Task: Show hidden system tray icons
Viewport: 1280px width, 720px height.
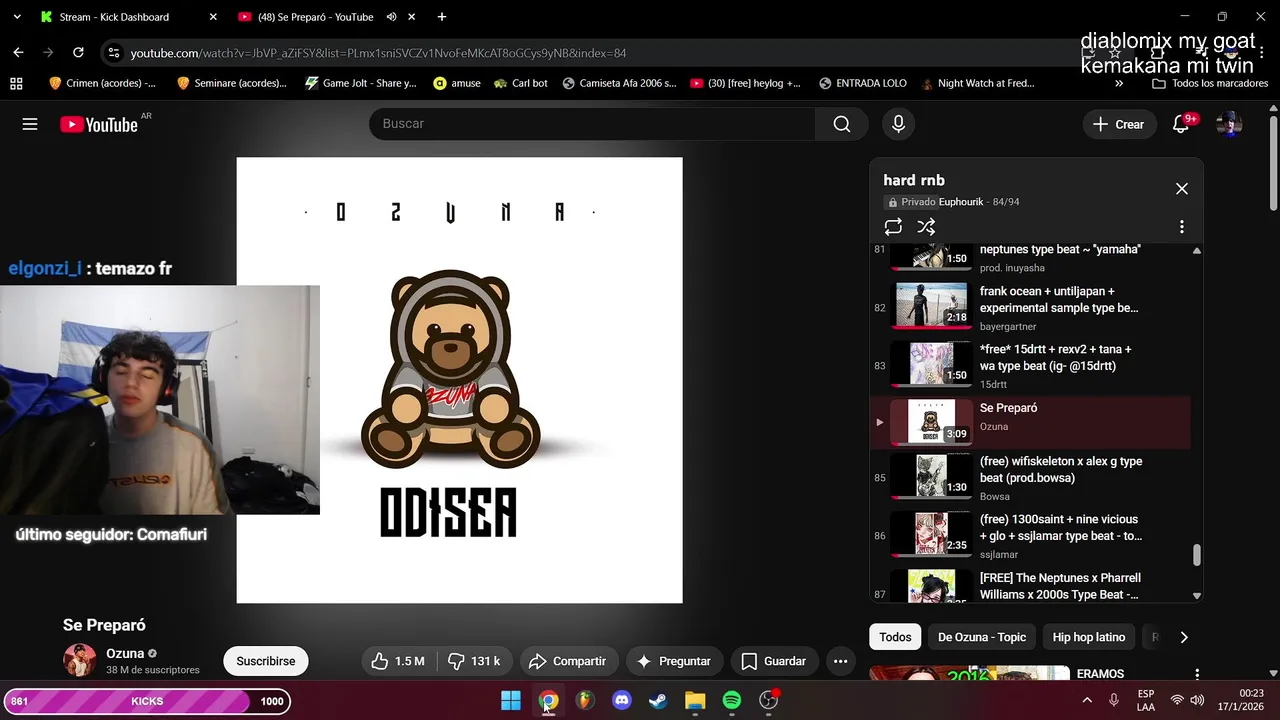Action: (1087, 701)
